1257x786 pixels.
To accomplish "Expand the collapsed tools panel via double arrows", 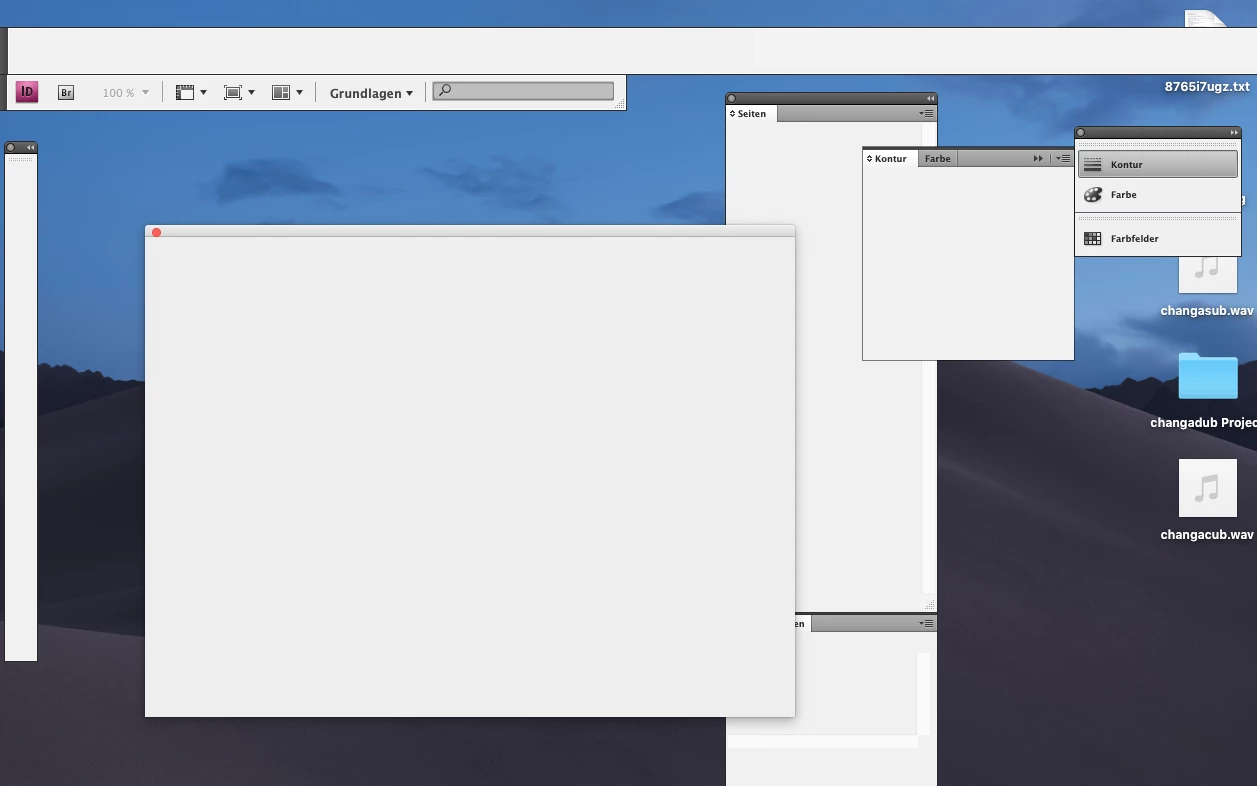I will (x=30, y=147).
